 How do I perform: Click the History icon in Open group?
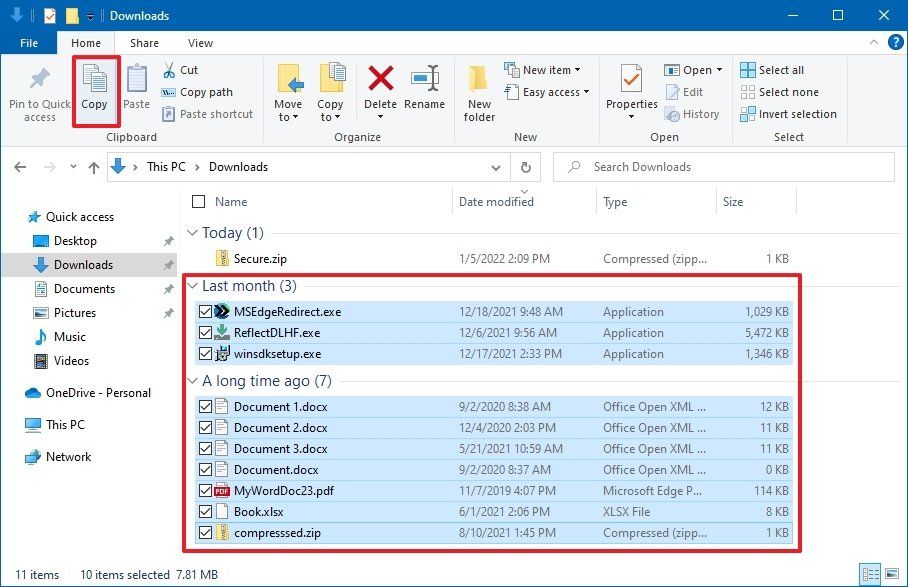point(694,114)
